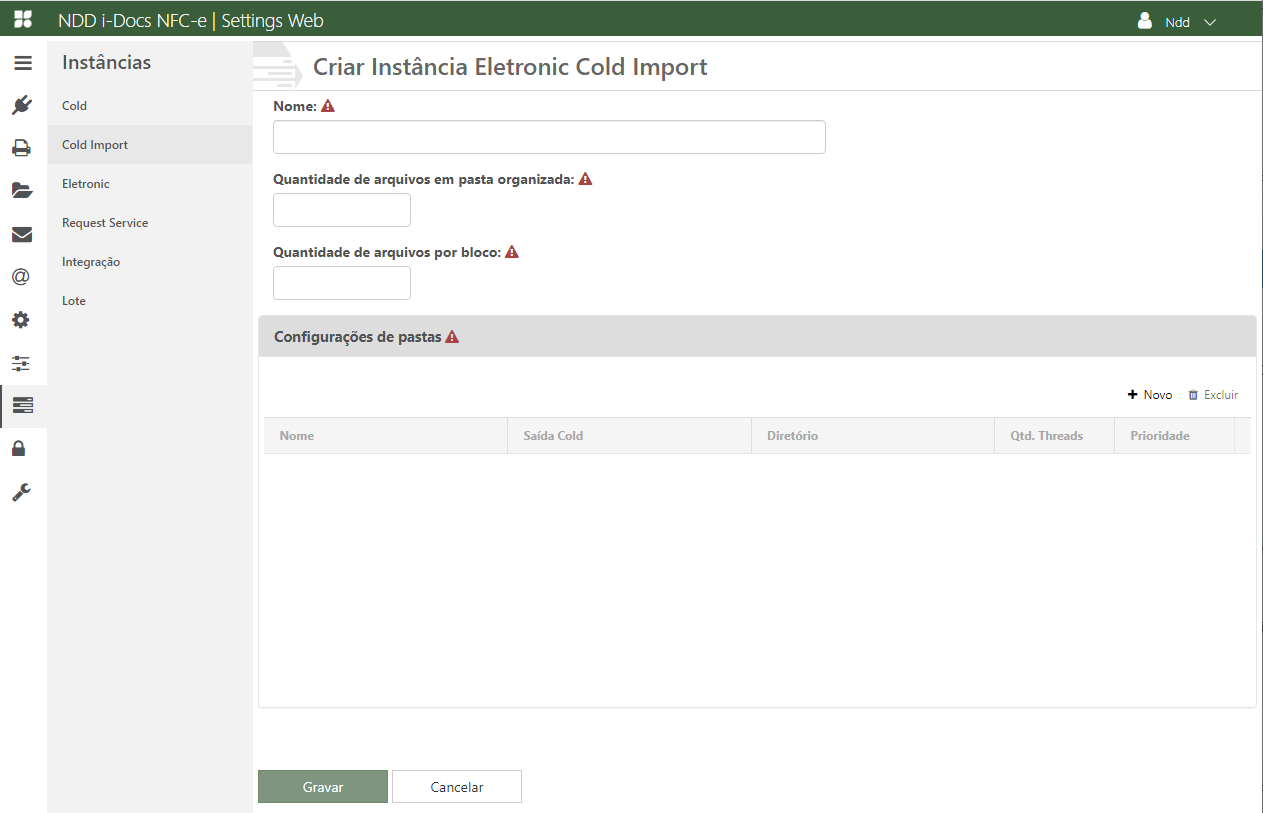Select the printer icon in sidebar
The width and height of the screenshot is (1263, 813).
tap(22, 148)
